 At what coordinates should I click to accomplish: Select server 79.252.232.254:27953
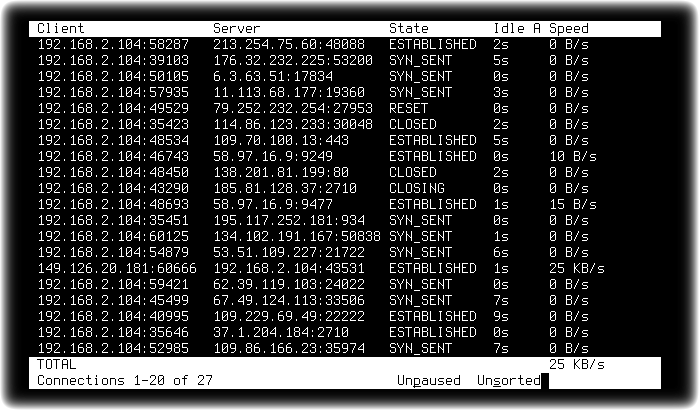(x=292, y=109)
